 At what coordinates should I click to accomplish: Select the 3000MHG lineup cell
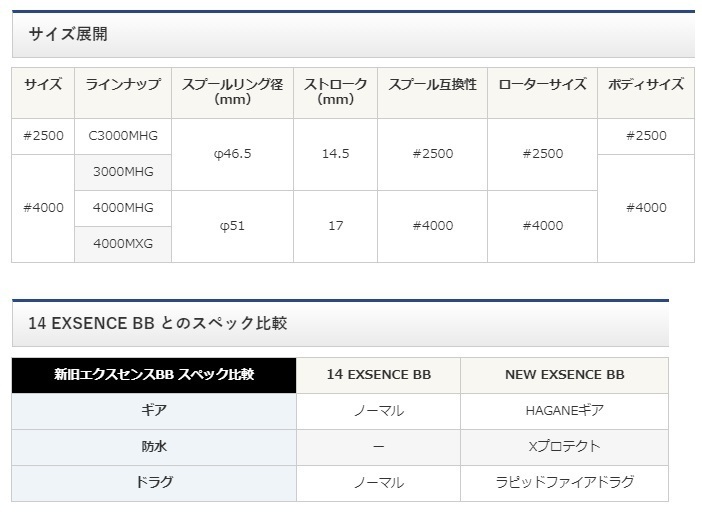point(122,172)
